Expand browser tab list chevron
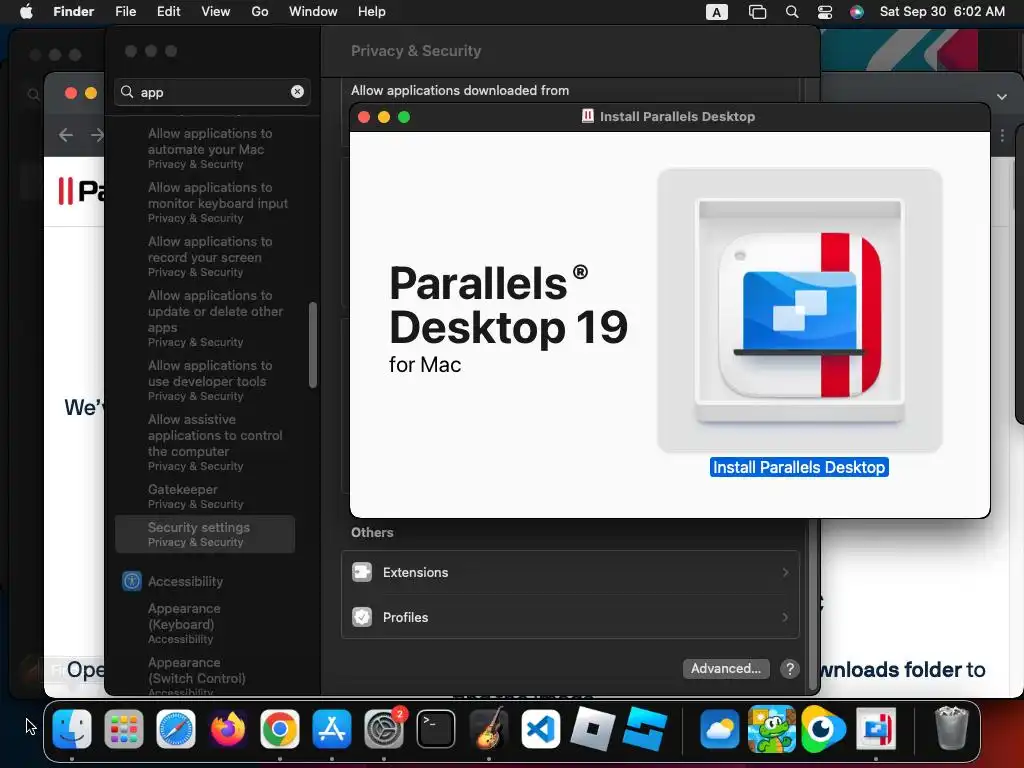Screen dimensions: 1024x768 tap(1002, 97)
